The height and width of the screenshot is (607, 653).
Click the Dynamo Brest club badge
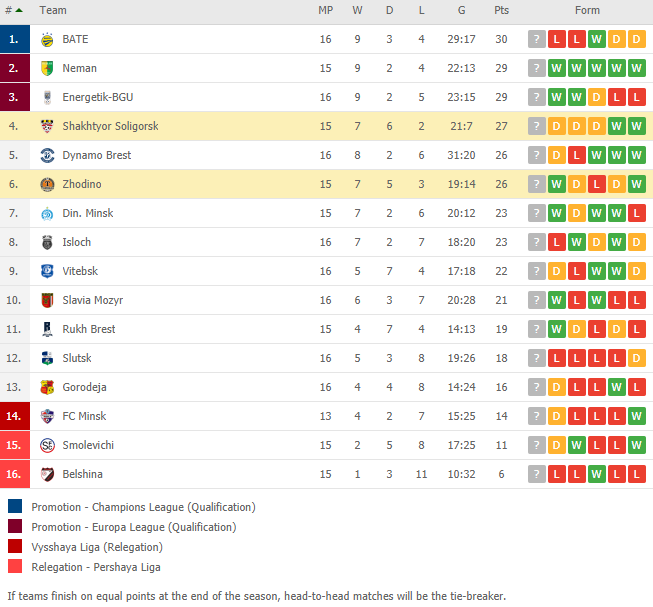47,155
